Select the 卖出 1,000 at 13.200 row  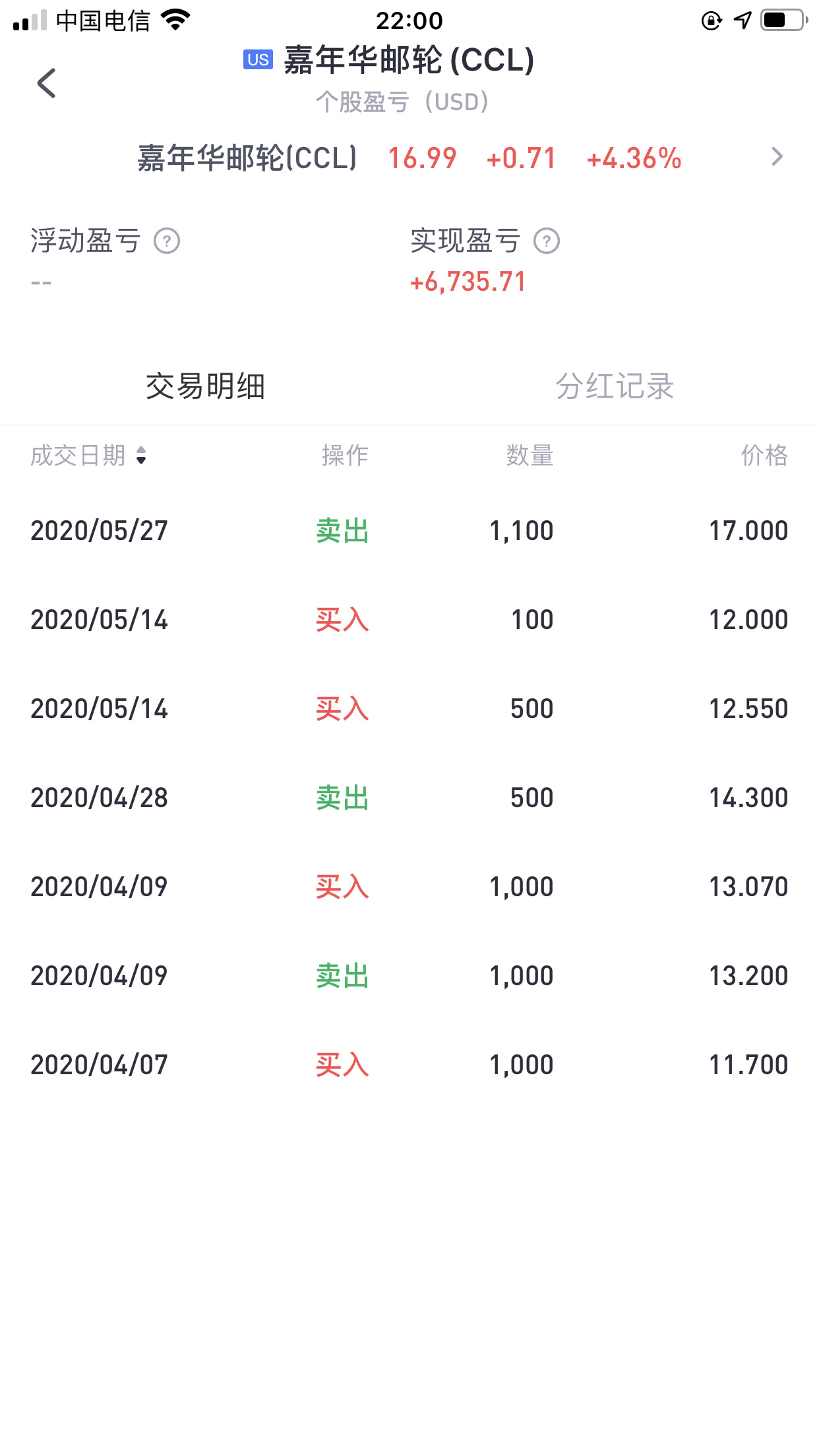tap(409, 976)
